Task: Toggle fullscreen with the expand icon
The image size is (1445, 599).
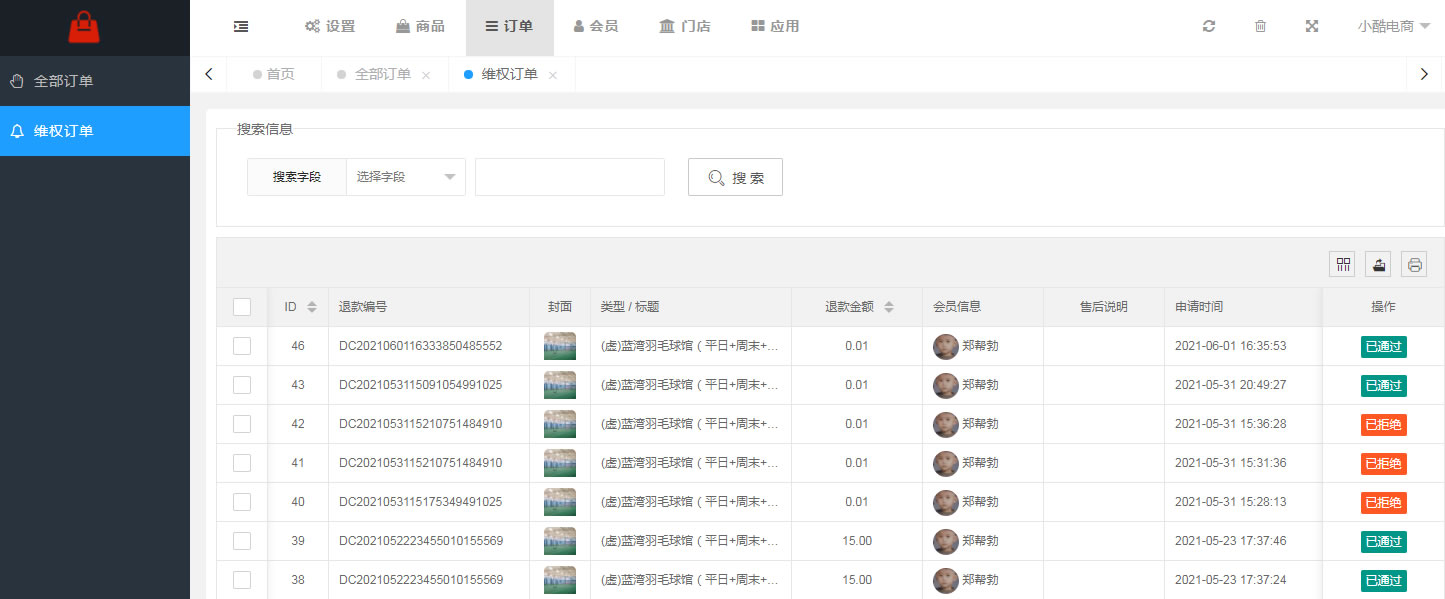Action: (x=1312, y=27)
